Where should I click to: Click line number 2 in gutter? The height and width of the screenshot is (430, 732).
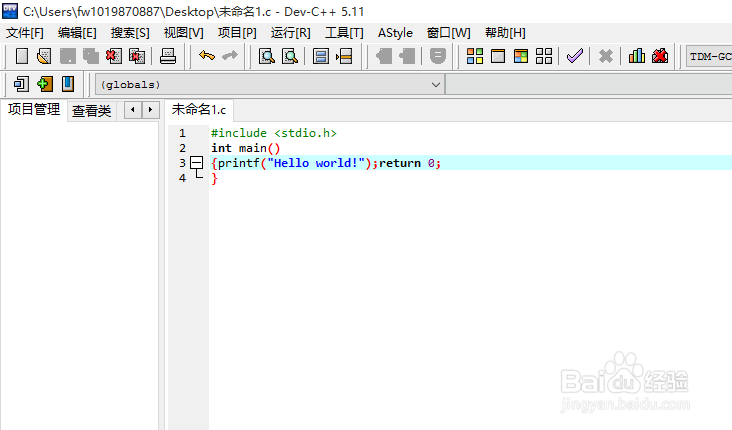tap(183, 148)
